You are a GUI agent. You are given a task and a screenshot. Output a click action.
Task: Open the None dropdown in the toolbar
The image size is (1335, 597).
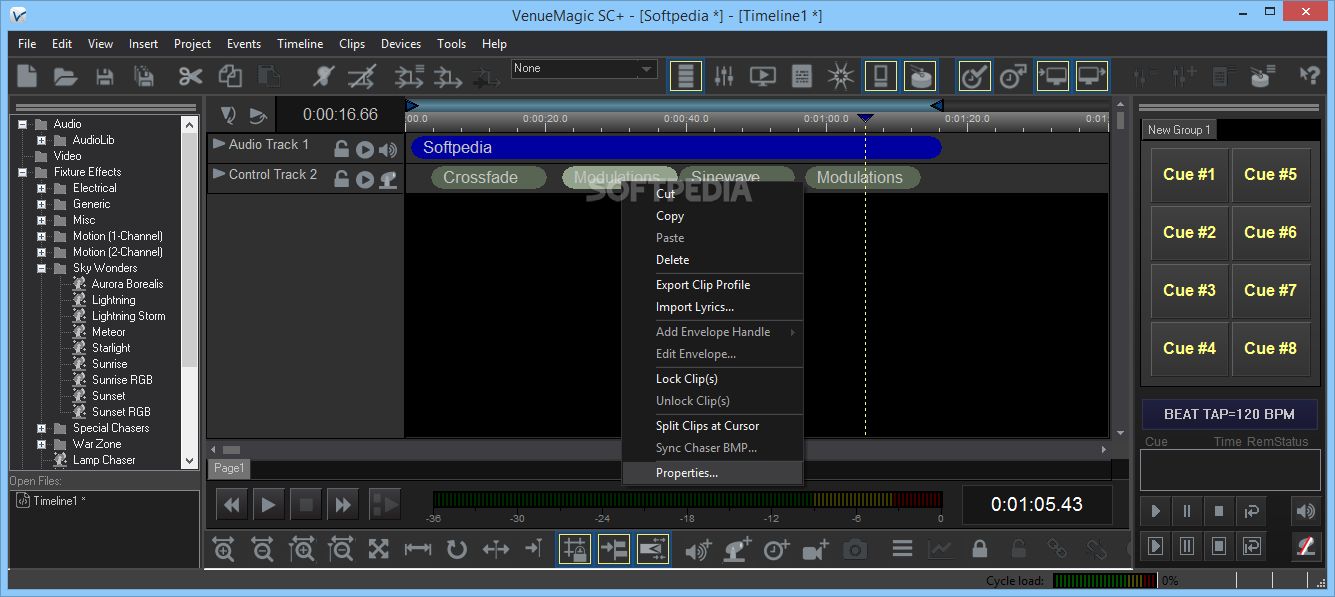(584, 69)
